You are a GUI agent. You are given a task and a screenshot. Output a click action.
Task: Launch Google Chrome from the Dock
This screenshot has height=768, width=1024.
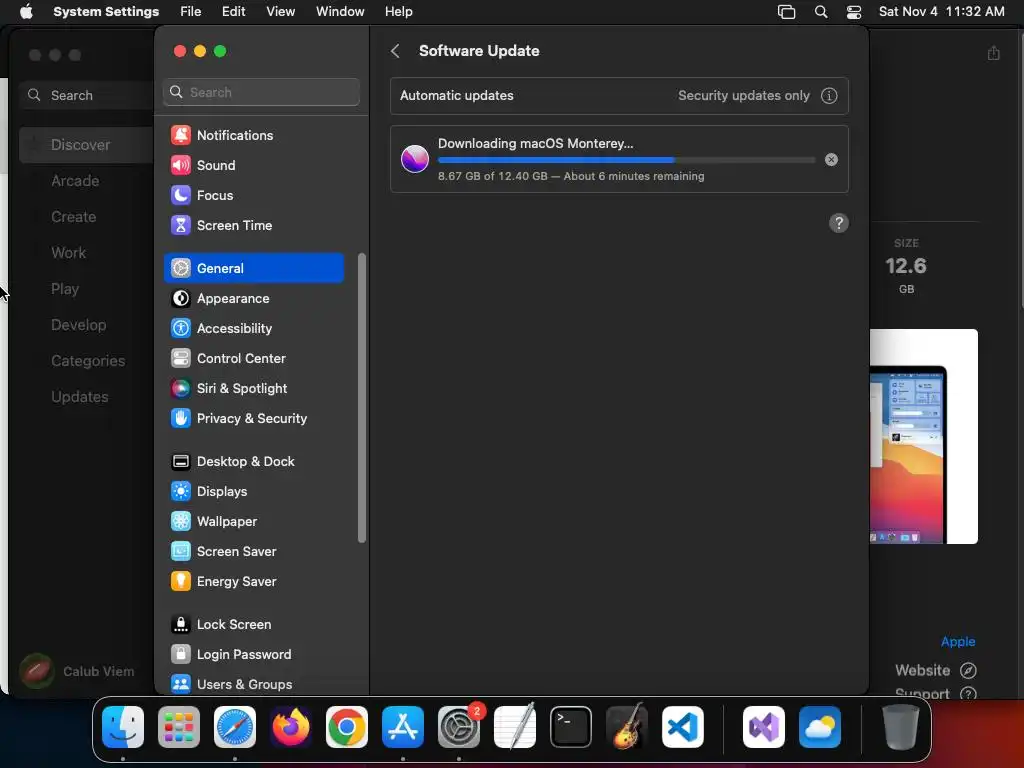(347, 727)
